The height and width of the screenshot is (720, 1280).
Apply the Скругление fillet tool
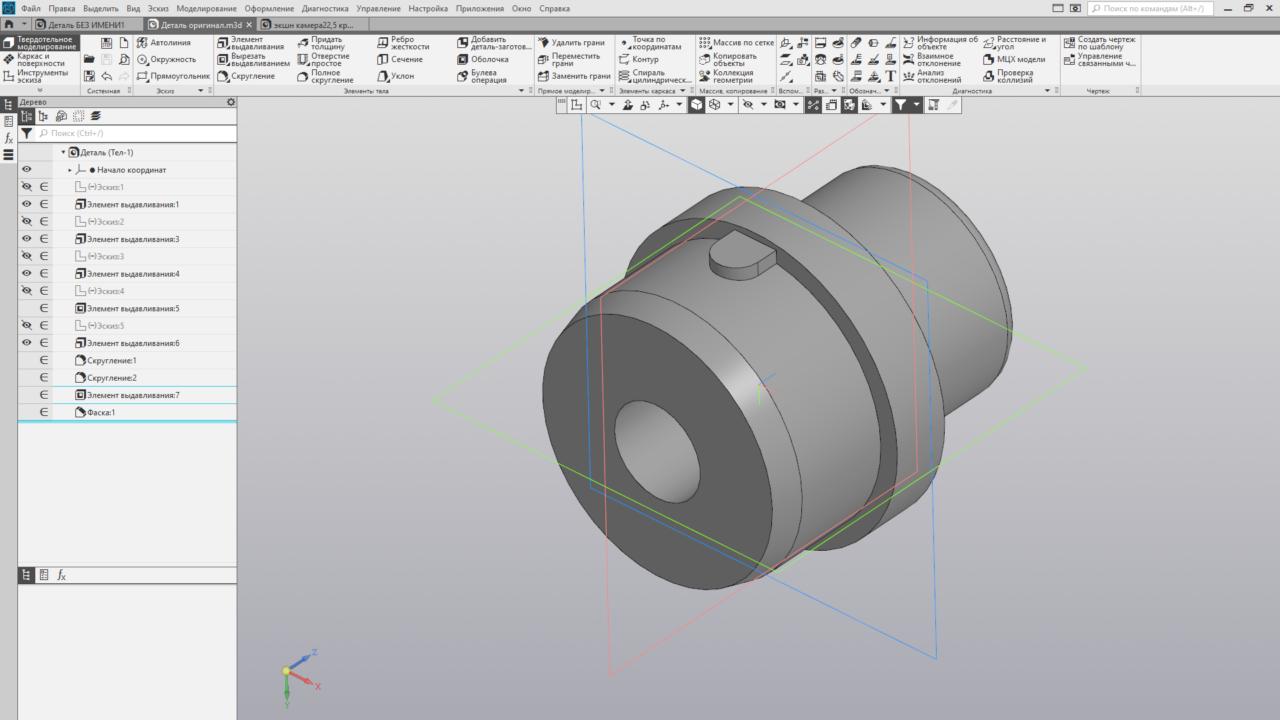point(245,76)
